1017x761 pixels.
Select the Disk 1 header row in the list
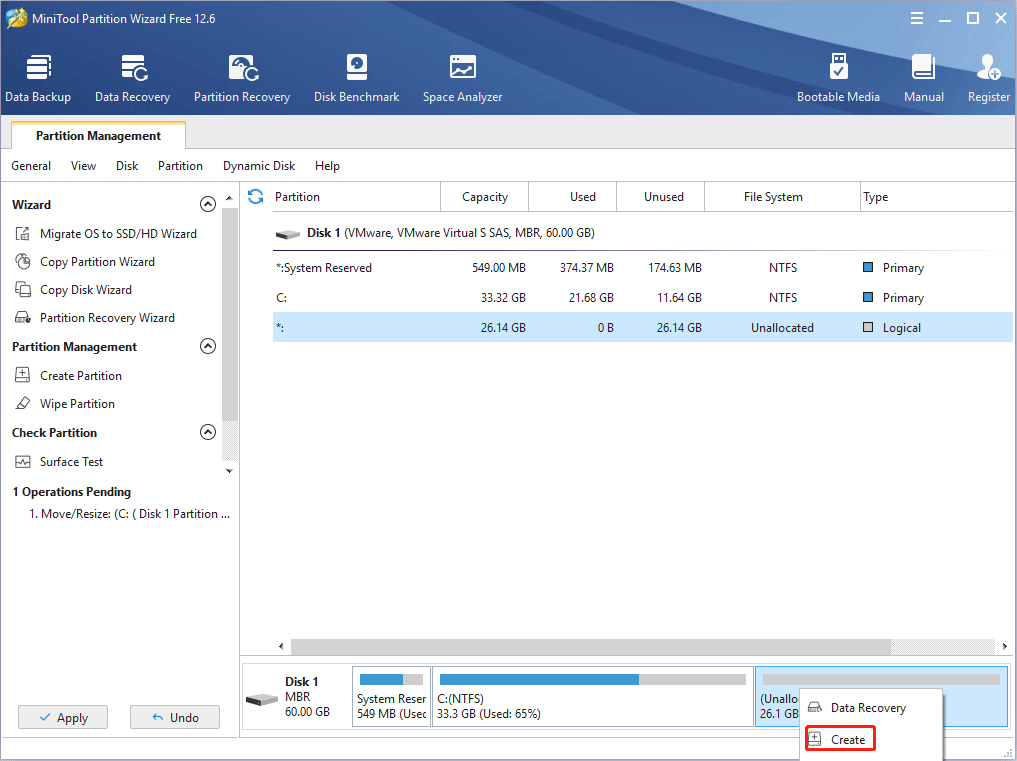point(642,233)
